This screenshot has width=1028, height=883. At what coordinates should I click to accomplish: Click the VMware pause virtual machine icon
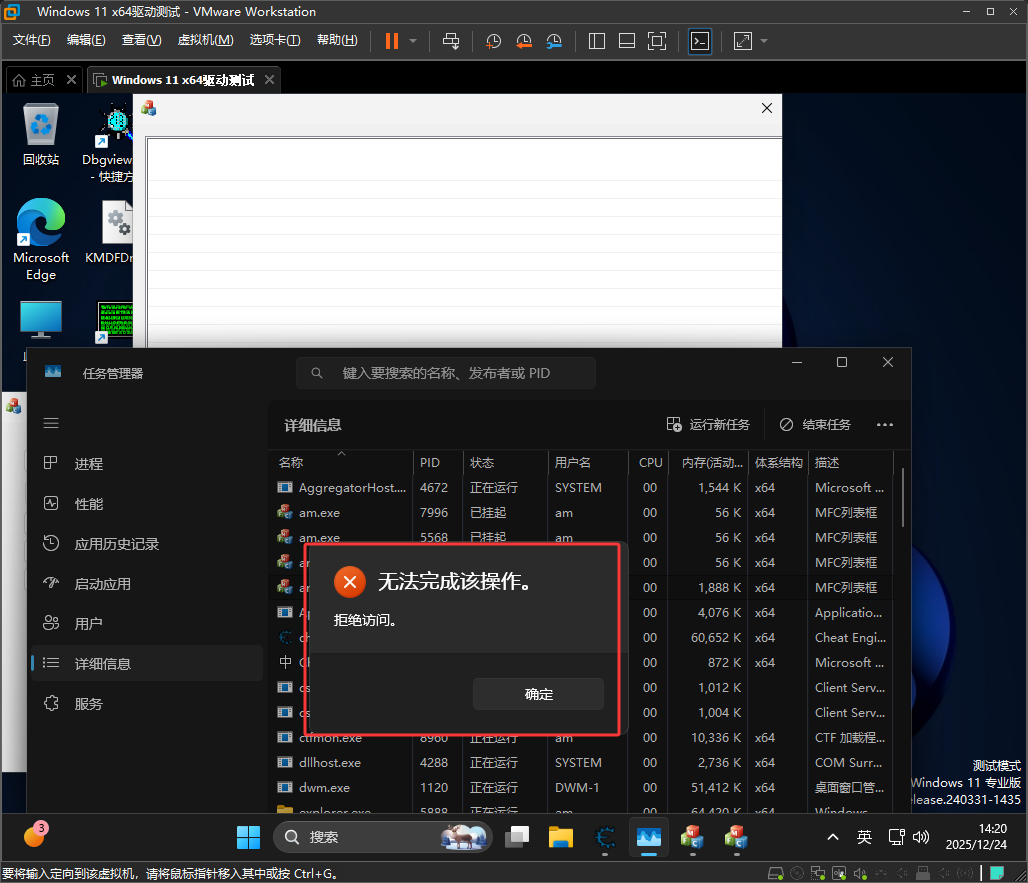(391, 41)
